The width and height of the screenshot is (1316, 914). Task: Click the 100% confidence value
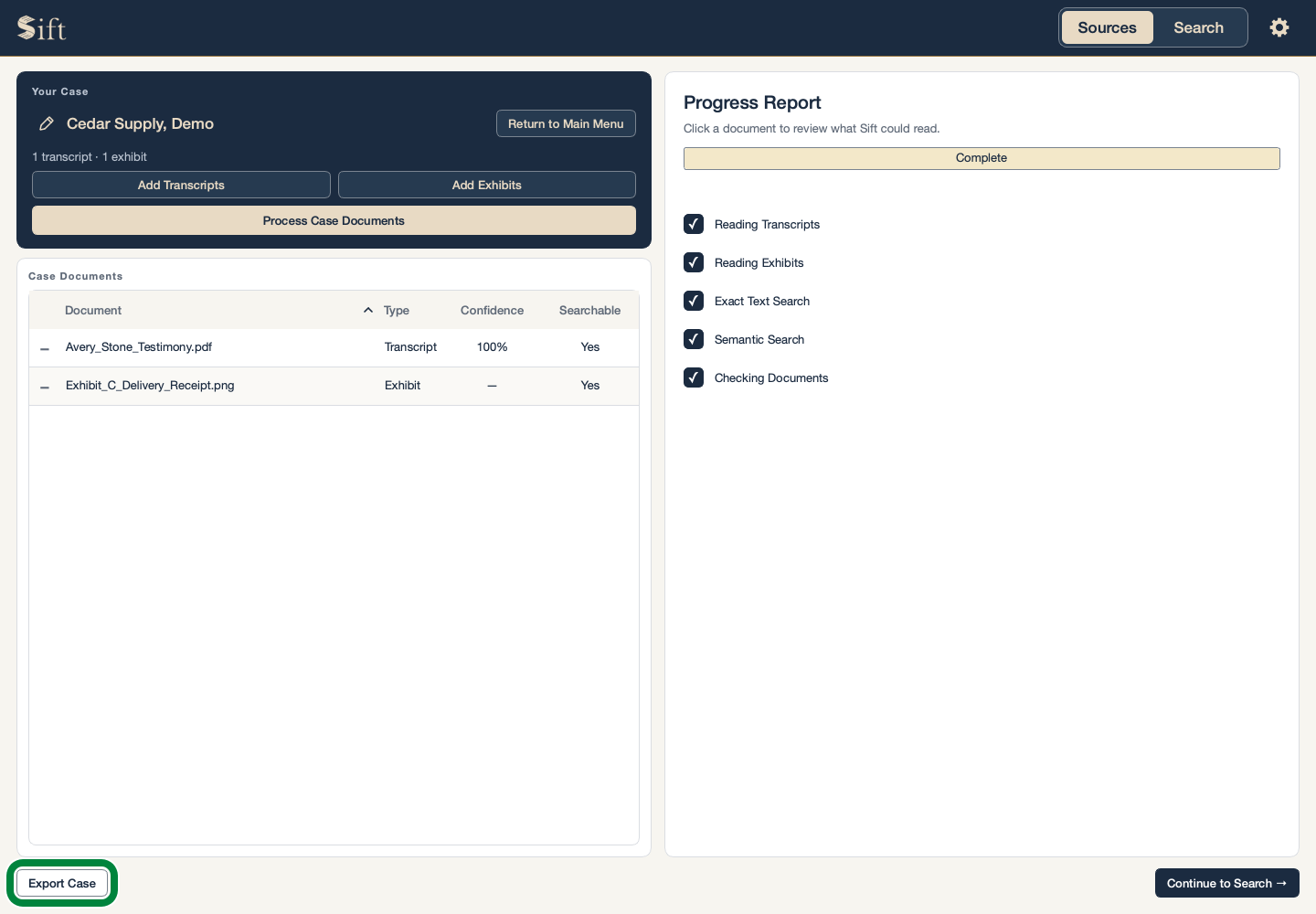(x=492, y=347)
